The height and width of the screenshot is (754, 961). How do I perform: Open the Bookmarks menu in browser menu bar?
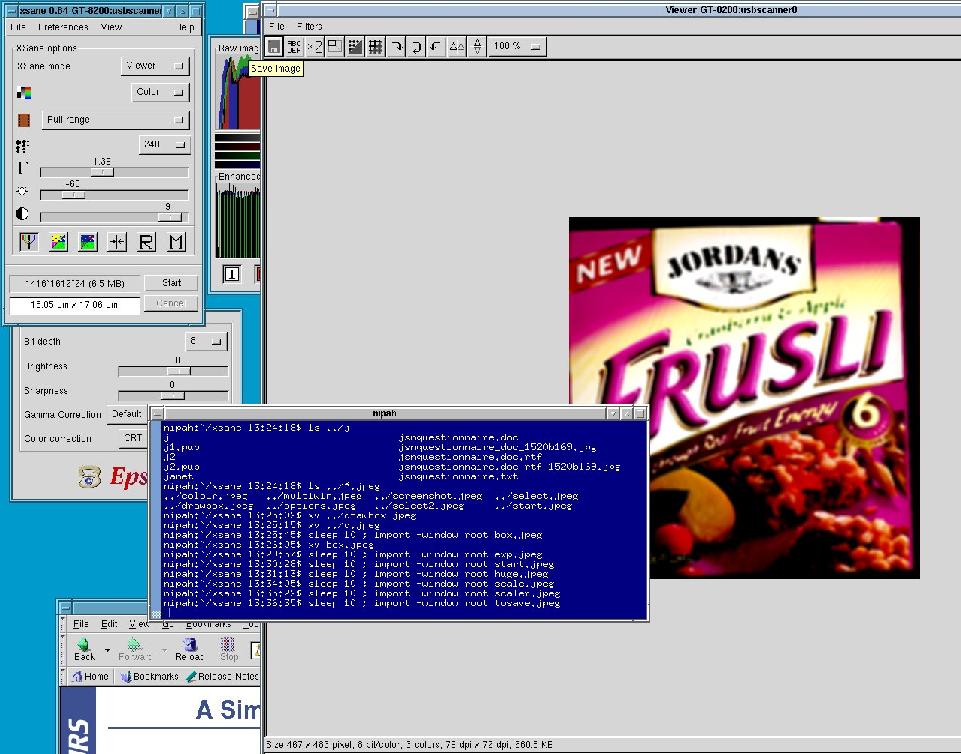pos(208,624)
